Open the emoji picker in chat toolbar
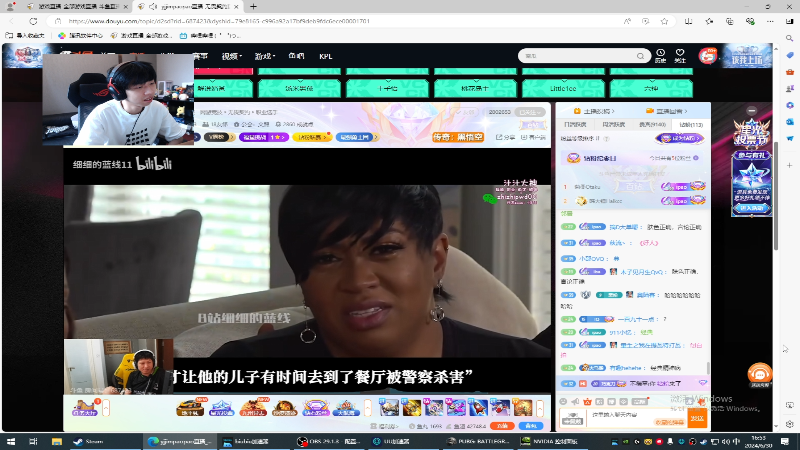Viewport: 800px width, 450px height. click(x=563, y=402)
